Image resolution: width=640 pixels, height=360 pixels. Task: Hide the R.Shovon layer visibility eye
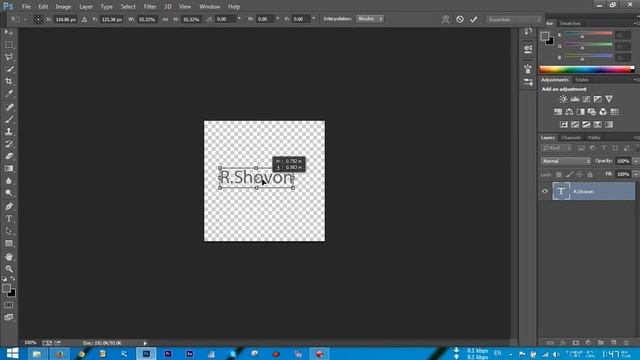coord(545,191)
